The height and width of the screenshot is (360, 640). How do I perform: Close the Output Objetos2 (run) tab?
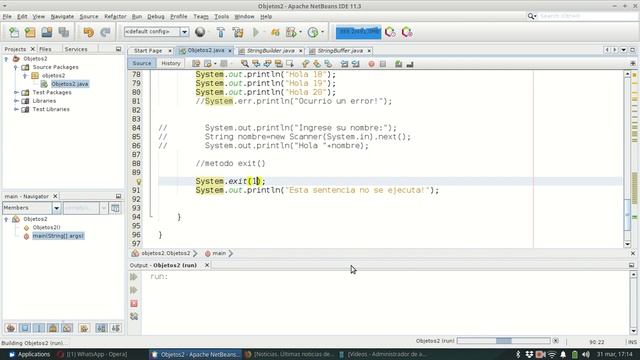207,265
